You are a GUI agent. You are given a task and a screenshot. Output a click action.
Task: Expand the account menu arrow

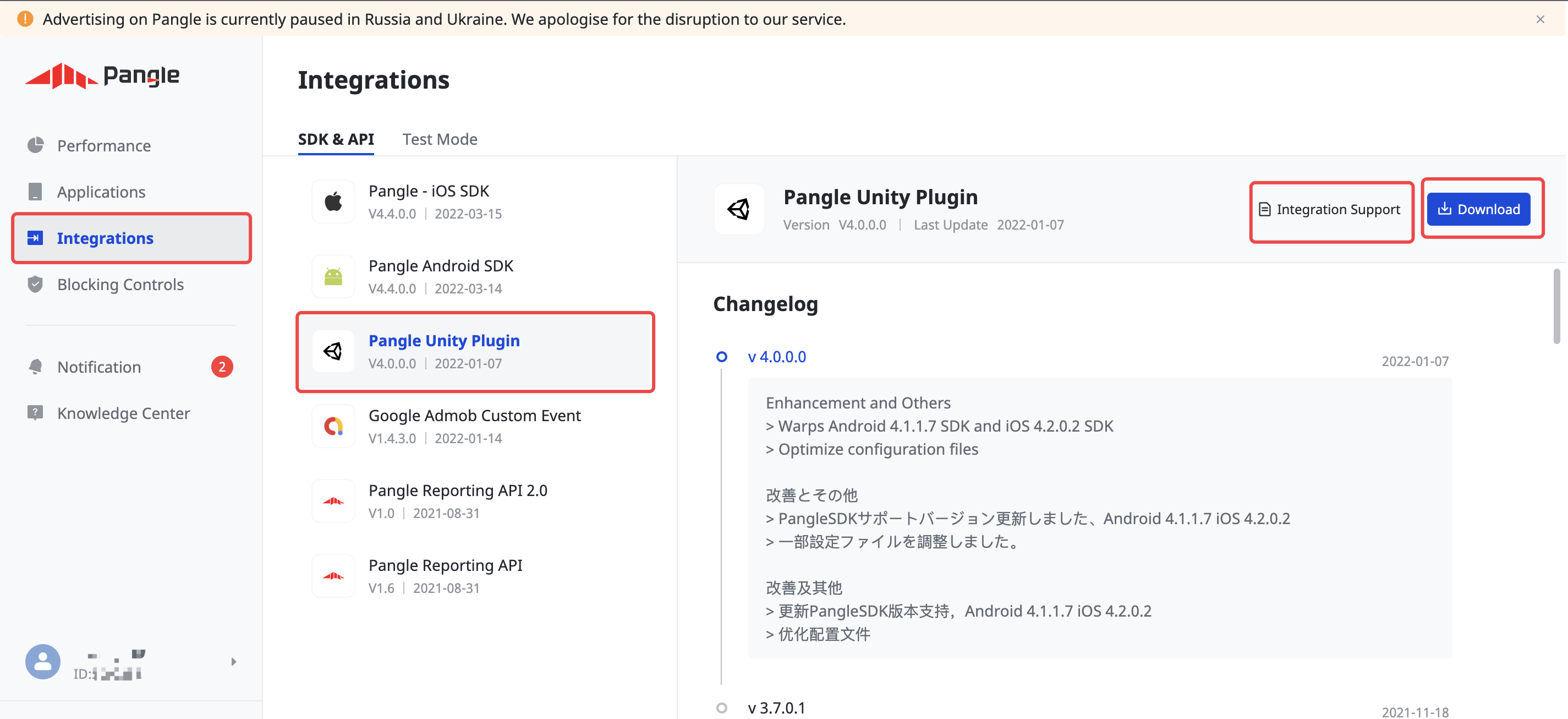233,662
